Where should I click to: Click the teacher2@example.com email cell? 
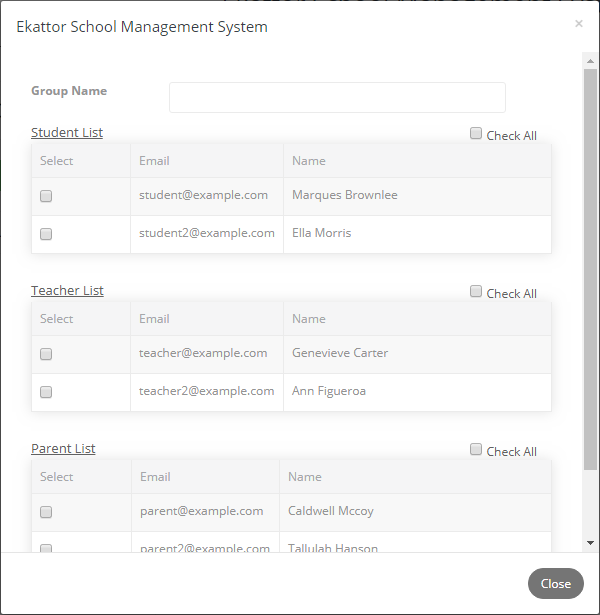point(207,392)
